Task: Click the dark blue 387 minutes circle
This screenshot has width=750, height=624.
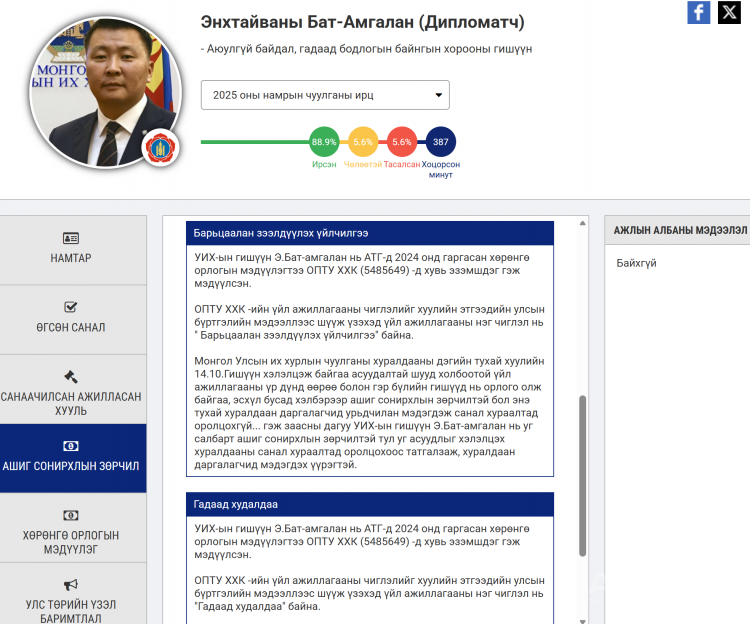Action: click(441, 142)
